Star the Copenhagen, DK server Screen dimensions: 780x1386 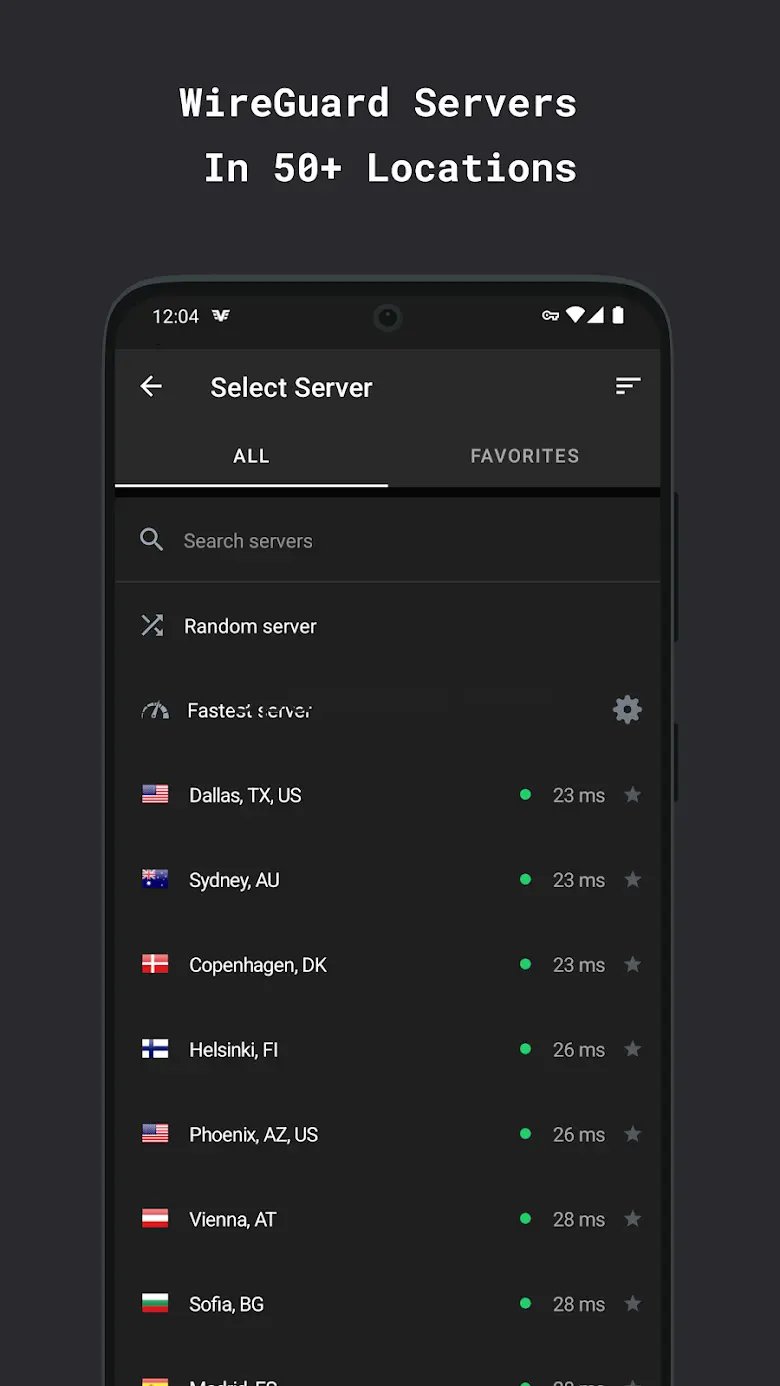(632, 965)
